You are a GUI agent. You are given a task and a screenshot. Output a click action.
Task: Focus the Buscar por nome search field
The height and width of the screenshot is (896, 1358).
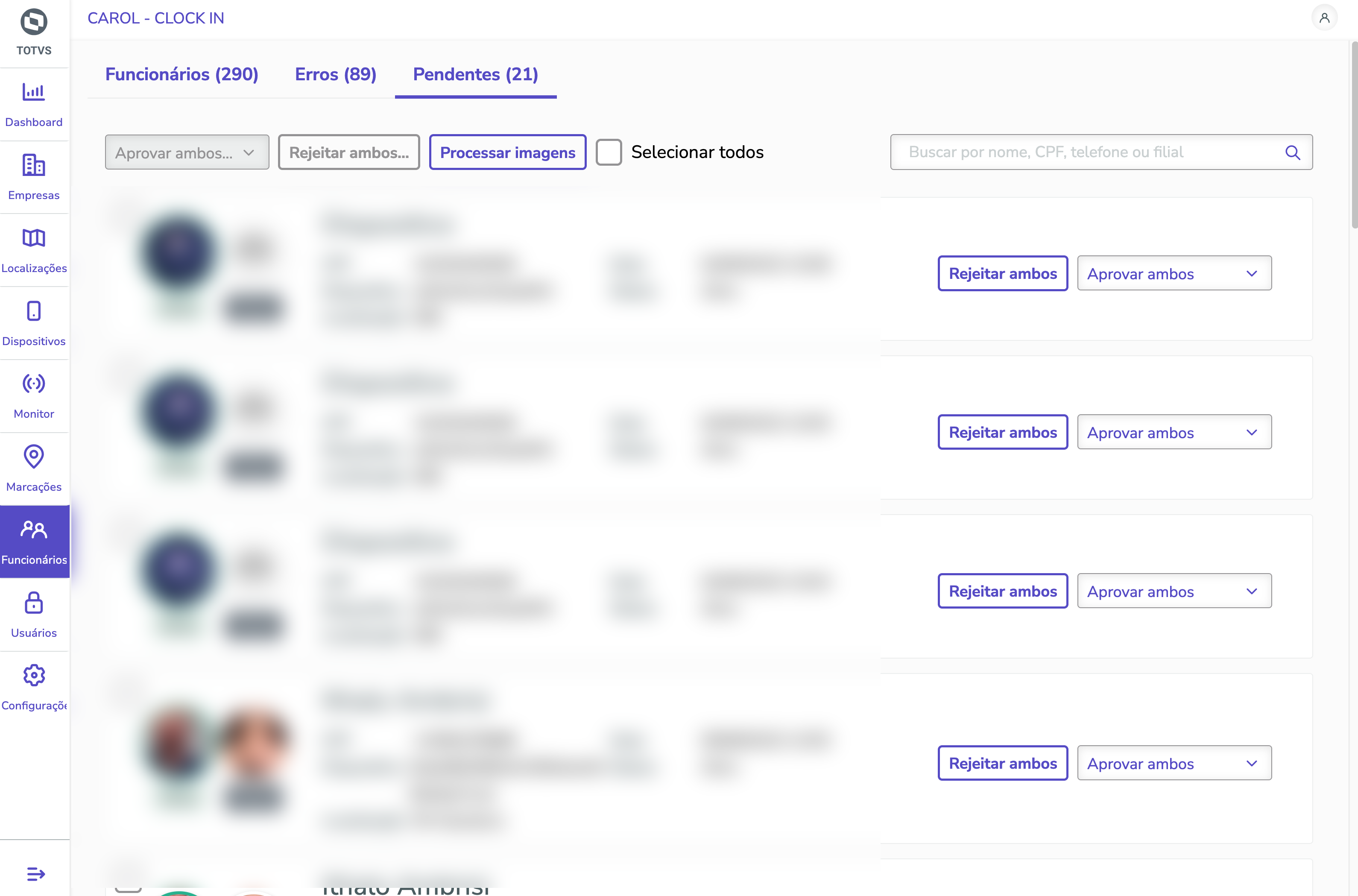[1091, 152]
